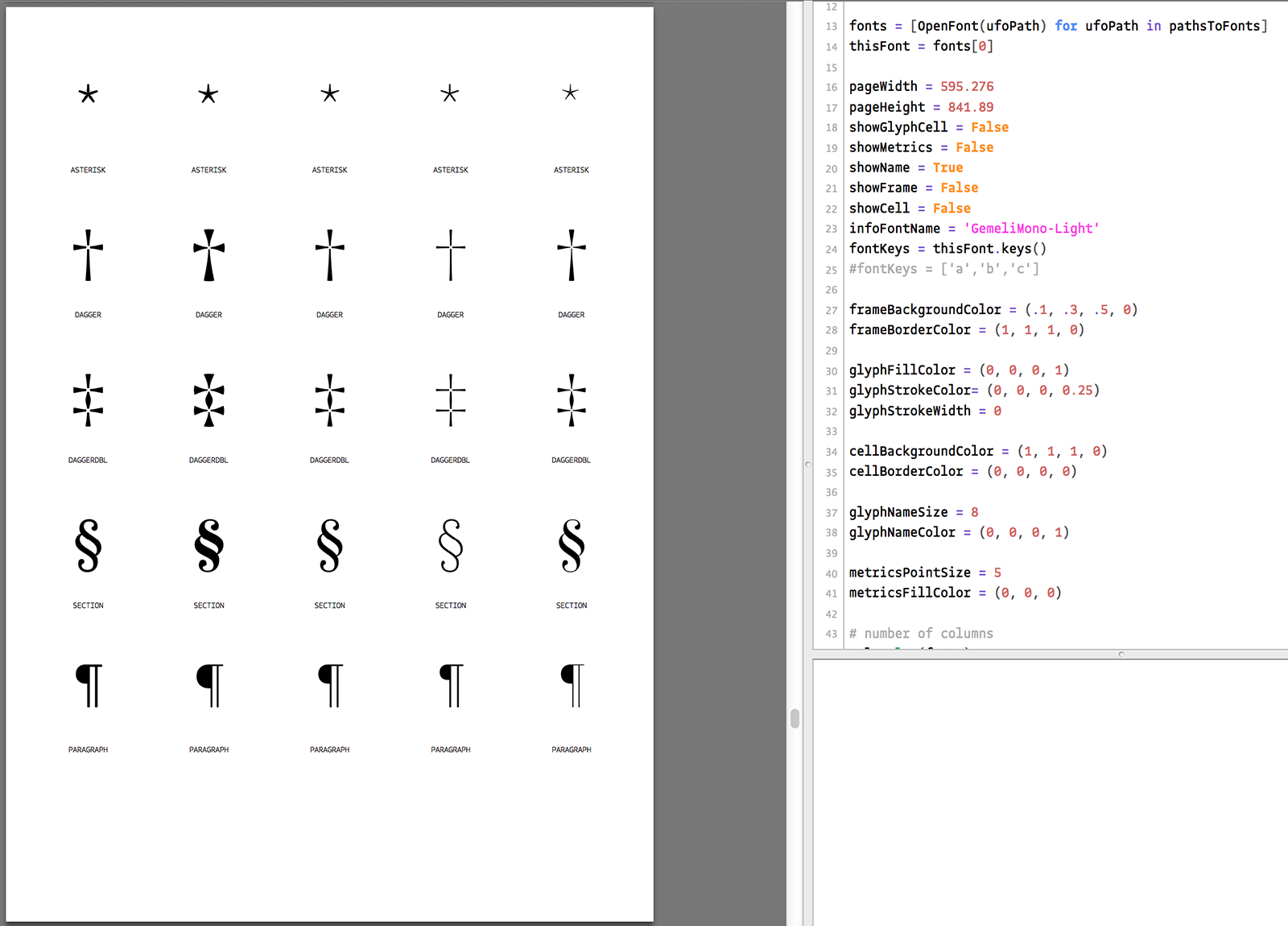
Task: Click the preview pane vertical scrollbar thumb
Action: (x=795, y=718)
